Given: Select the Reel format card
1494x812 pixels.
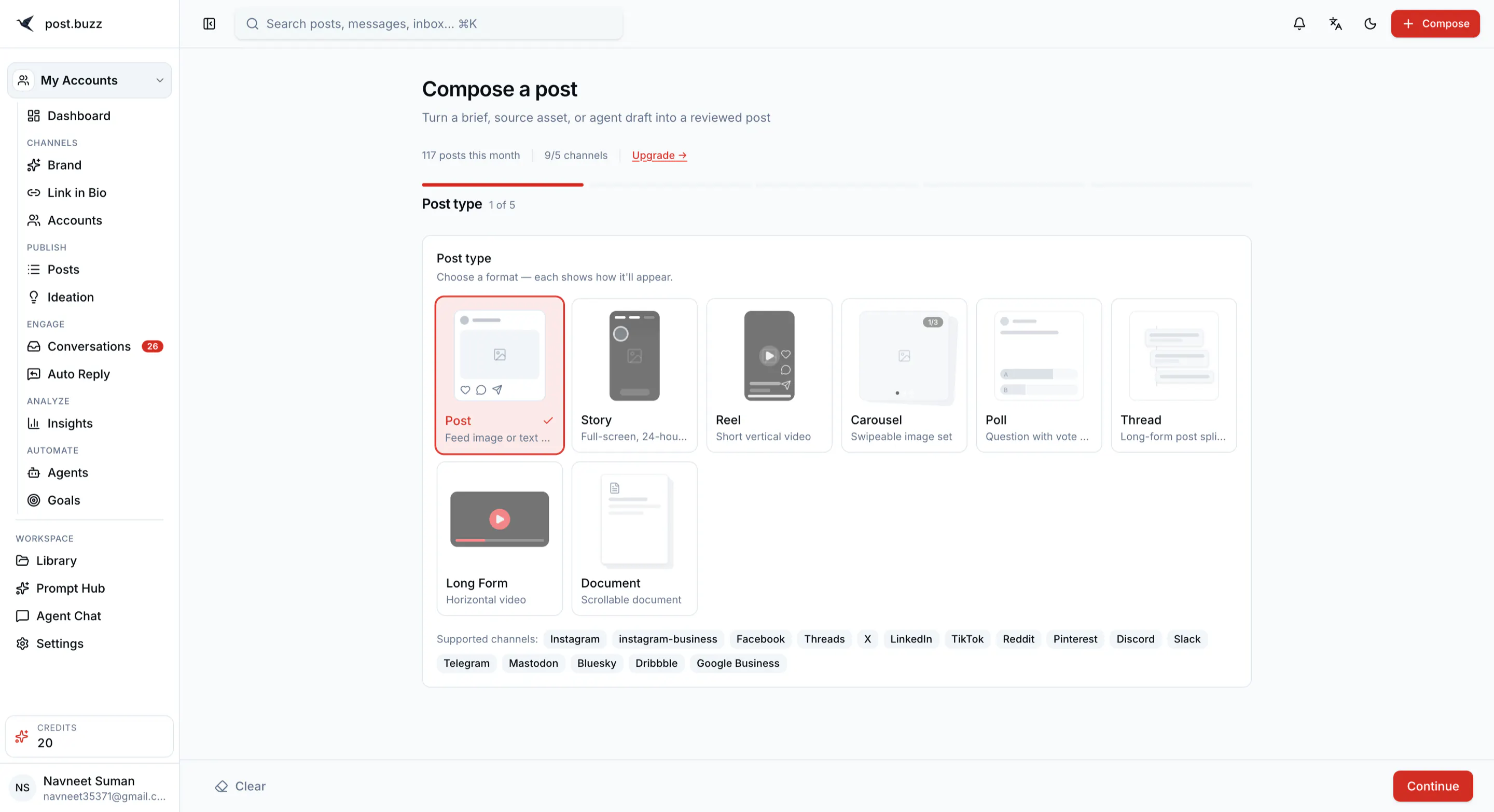Looking at the screenshot, I should [769, 375].
